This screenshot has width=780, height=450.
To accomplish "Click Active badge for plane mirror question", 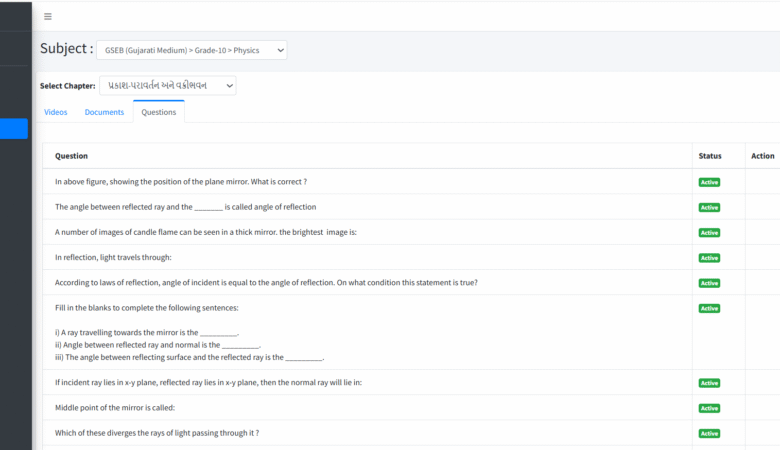I will pos(709,182).
